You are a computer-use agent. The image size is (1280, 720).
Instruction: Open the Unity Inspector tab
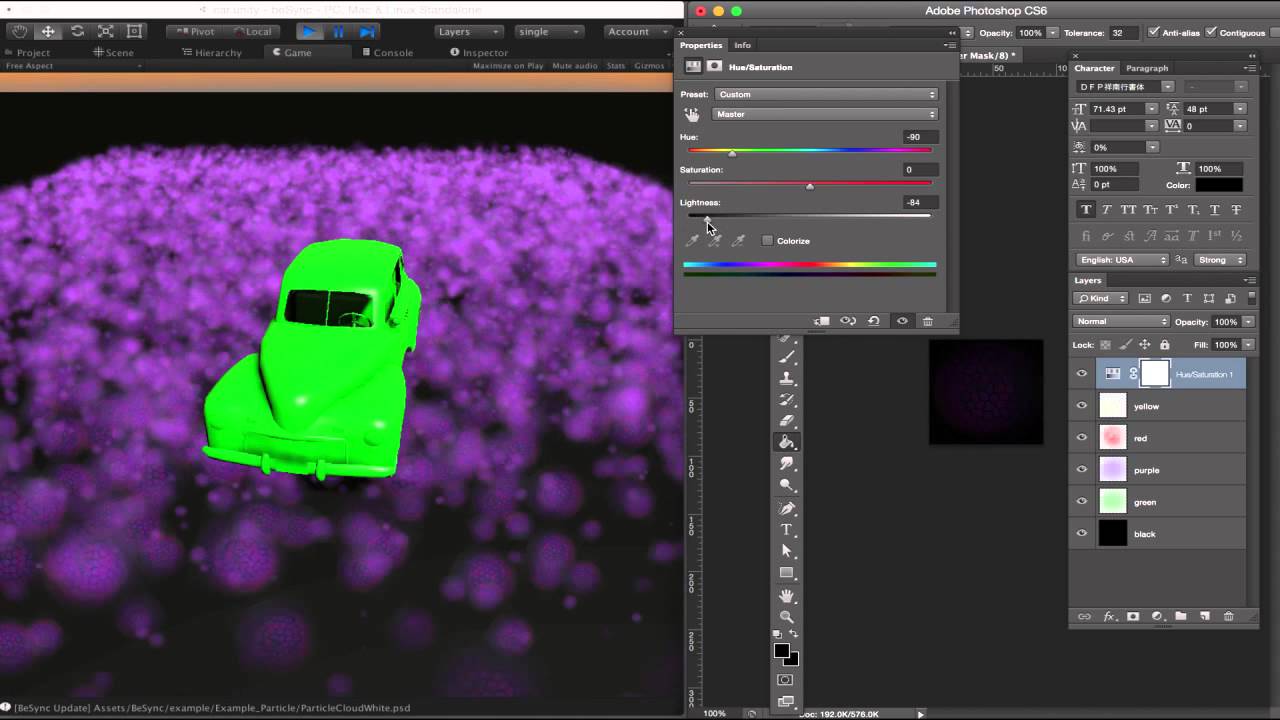[479, 53]
